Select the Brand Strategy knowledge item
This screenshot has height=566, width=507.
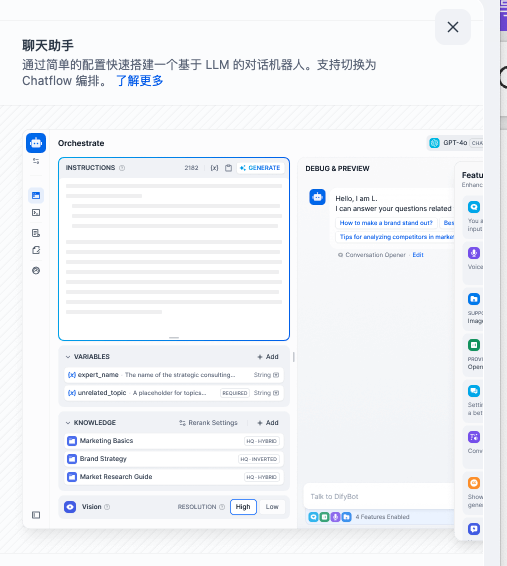(174, 459)
